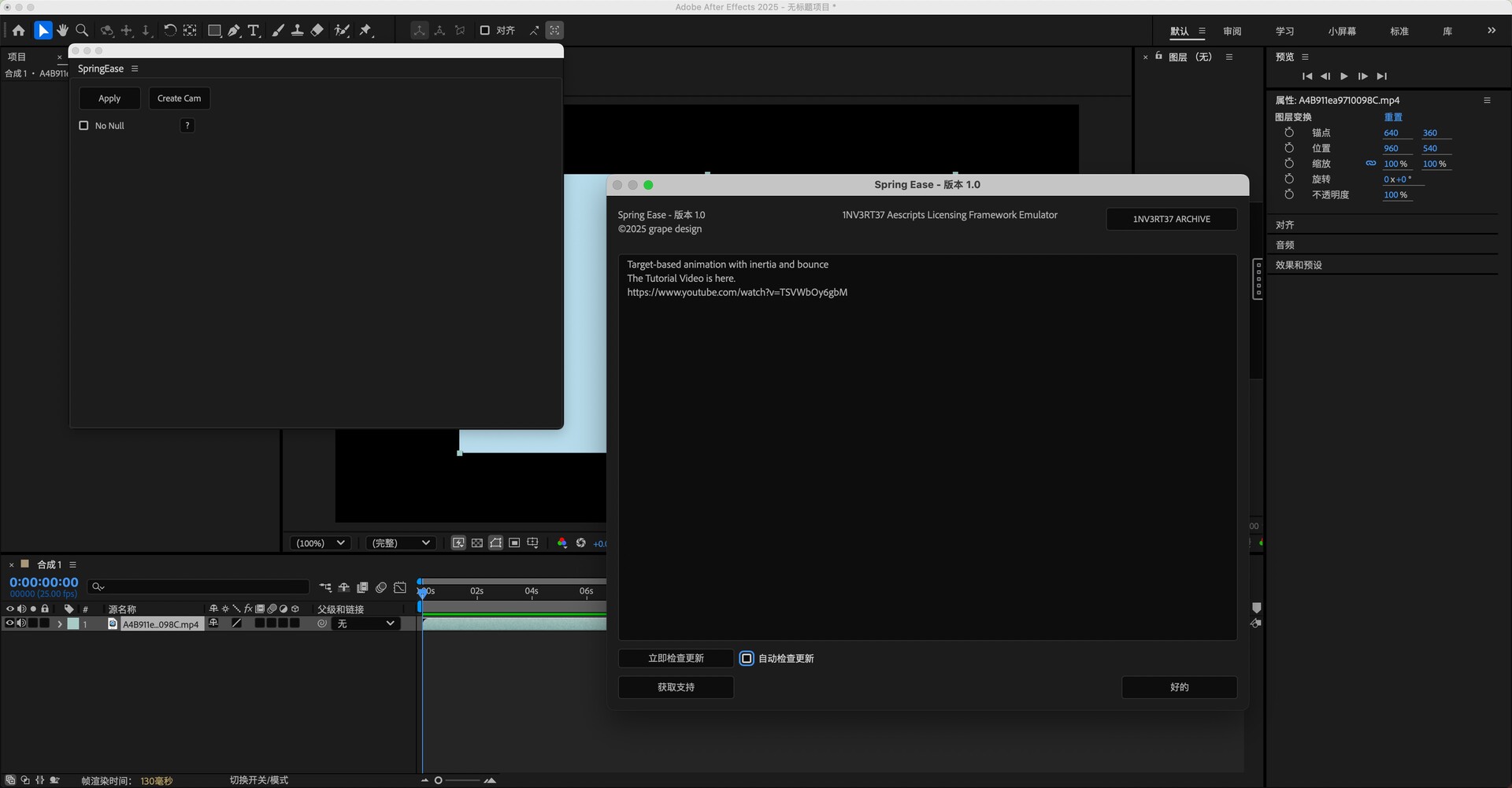The image size is (1512, 788).
Task: Open the SpringEase help question button
Action: coord(187,125)
